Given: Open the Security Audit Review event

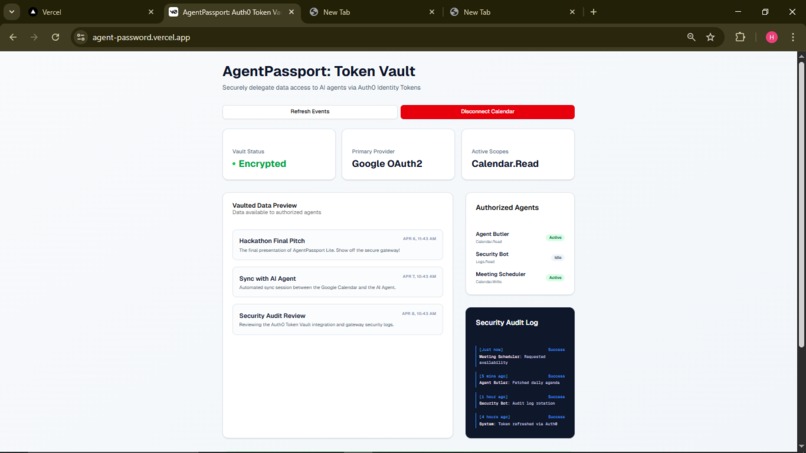Looking at the screenshot, I should 337,319.
